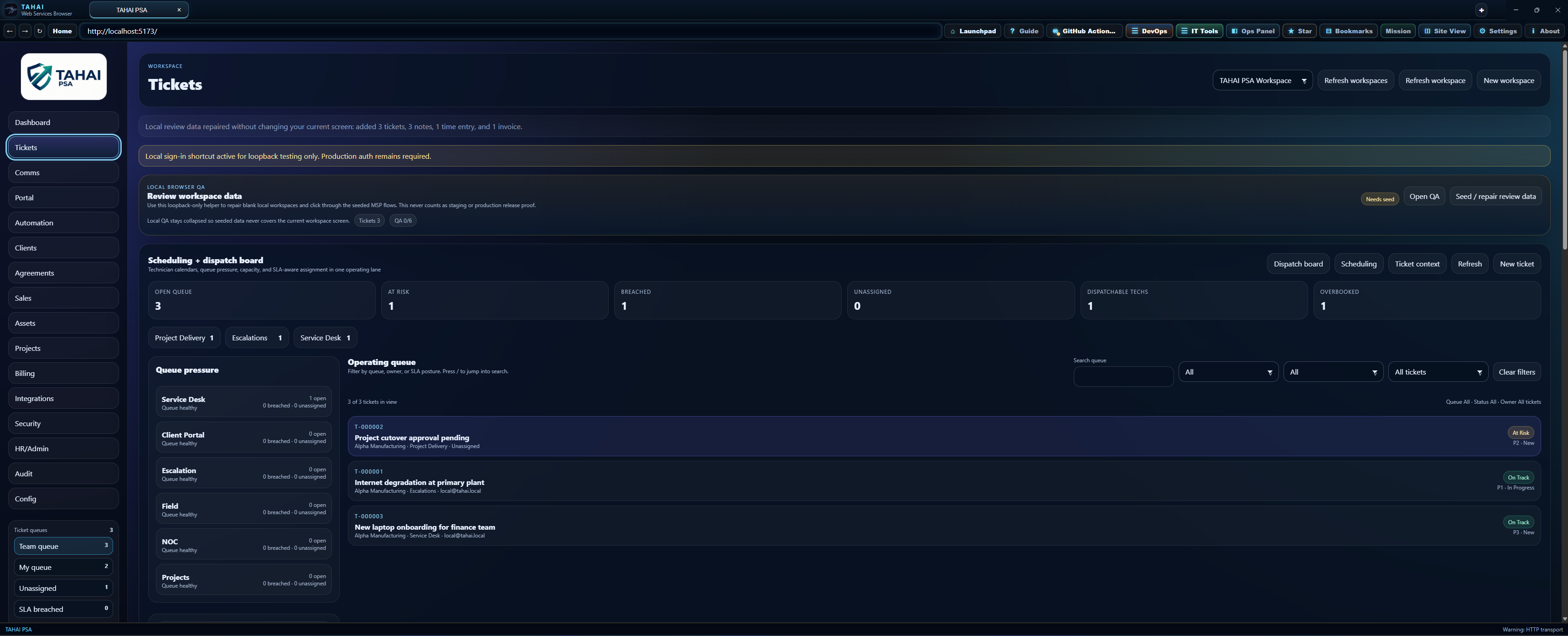The image size is (1568, 636).
Task: Click the Search queue input field
Action: (1123, 376)
